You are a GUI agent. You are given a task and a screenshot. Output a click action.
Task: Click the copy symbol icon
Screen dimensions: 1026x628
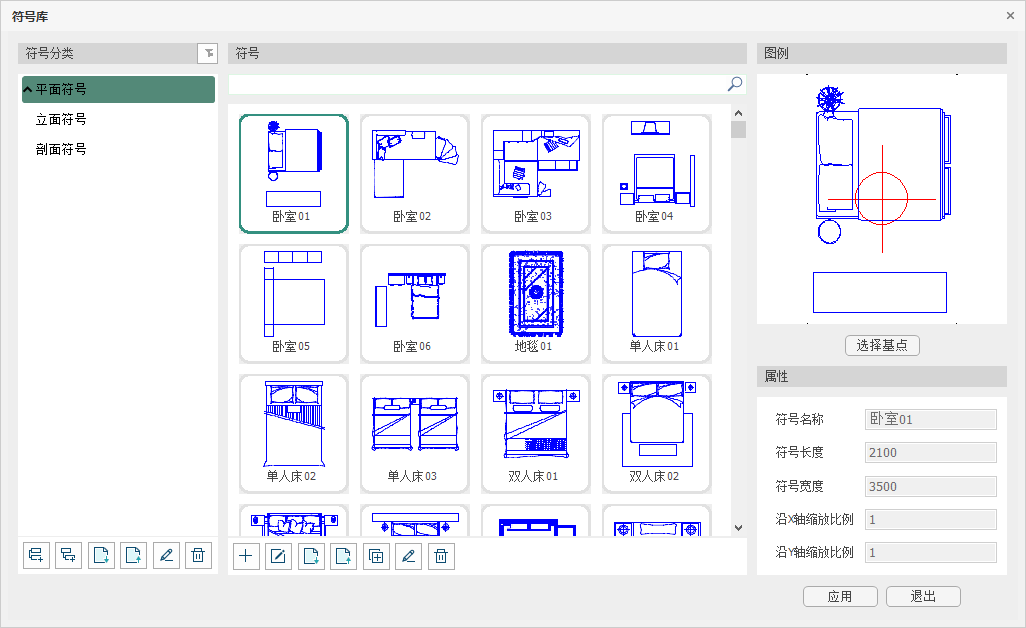tap(376, 556)
